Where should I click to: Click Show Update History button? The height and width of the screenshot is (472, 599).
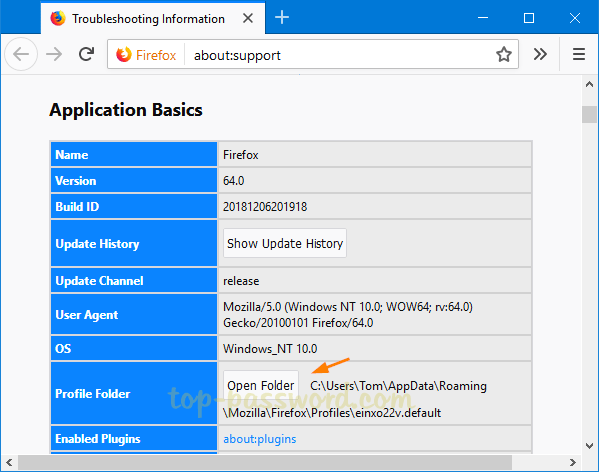click(285, 243)
